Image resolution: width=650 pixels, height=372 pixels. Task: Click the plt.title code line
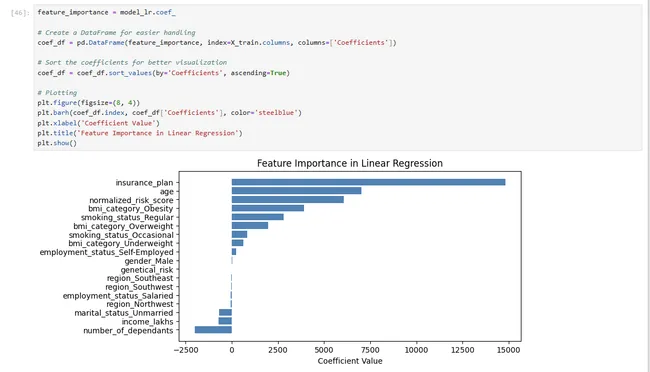pos(140,133)
